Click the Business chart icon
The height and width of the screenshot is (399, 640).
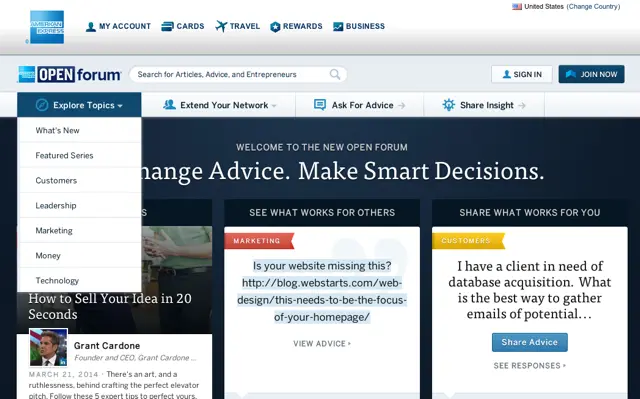338,27
